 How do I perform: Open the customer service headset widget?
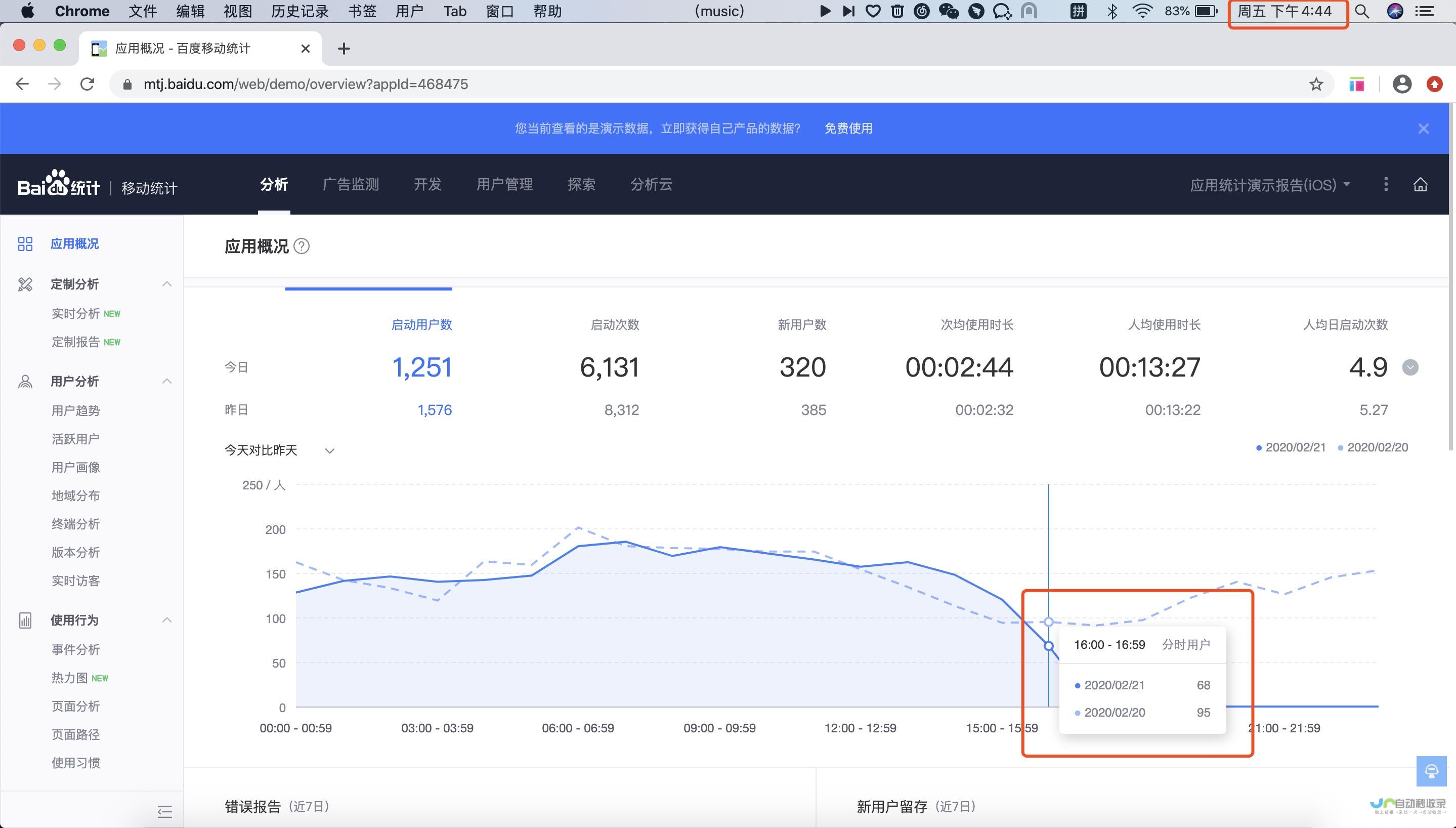(1432, 771)
